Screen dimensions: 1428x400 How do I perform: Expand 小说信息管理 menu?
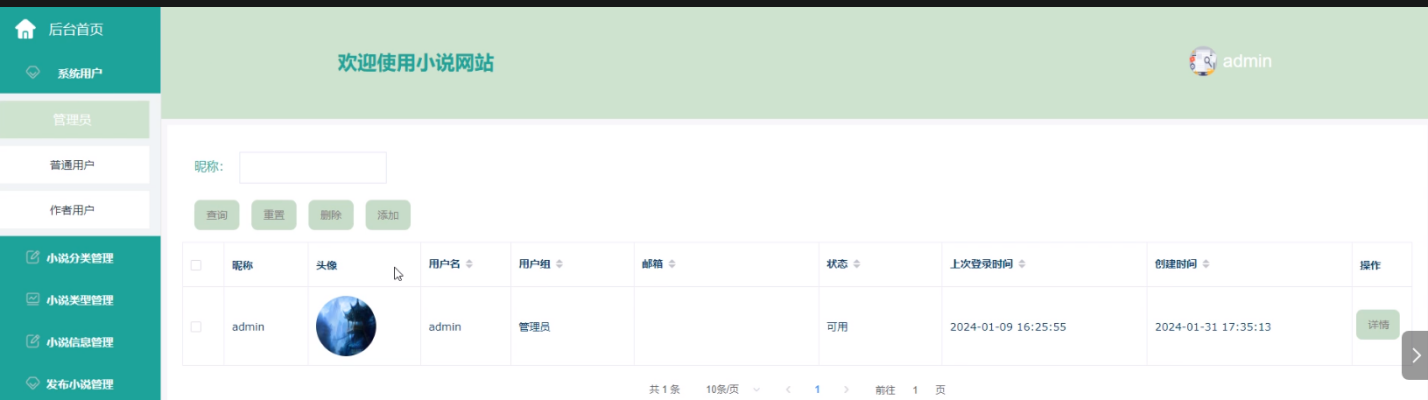[80, 342]
